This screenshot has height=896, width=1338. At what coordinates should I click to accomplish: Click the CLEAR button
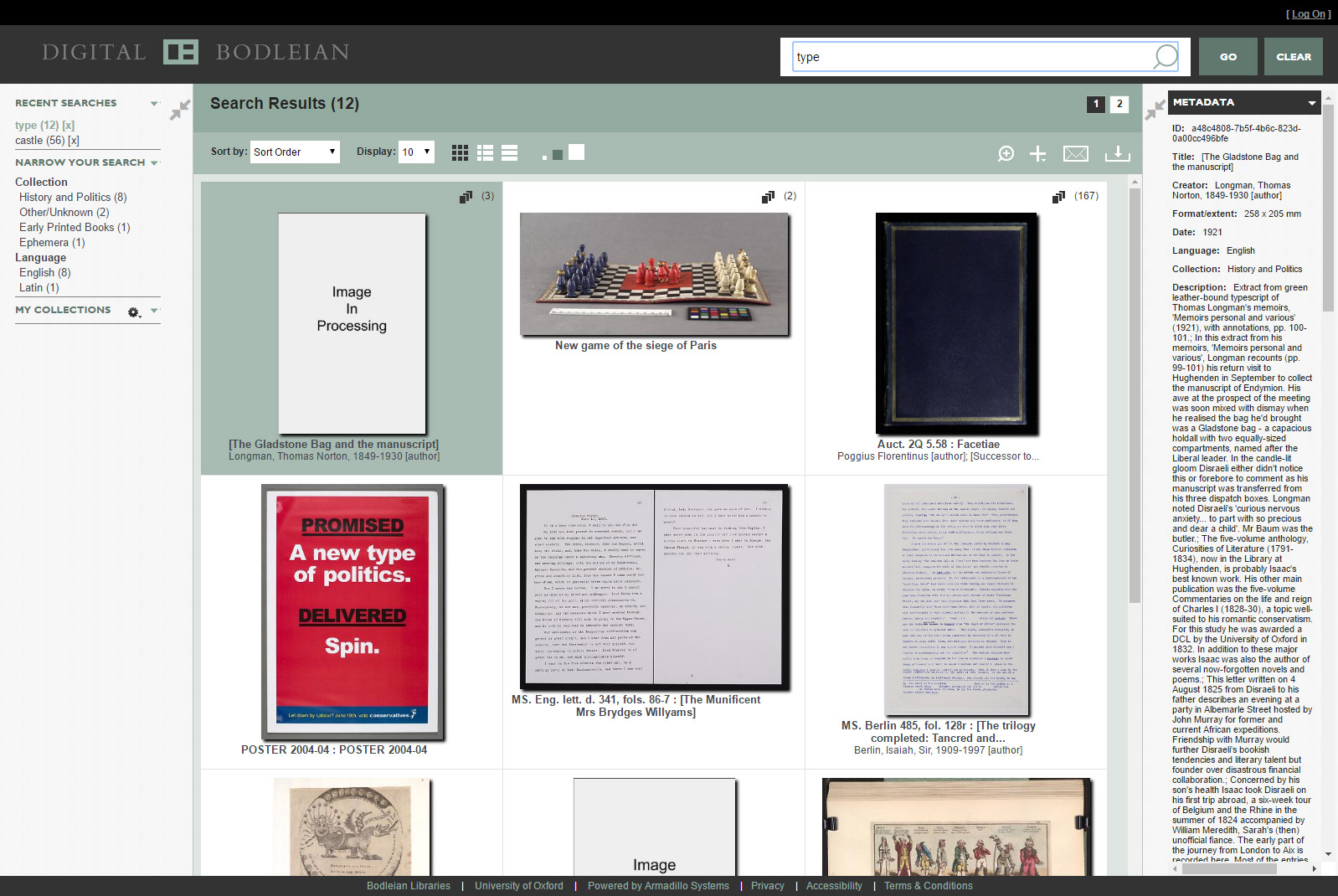(1294, 57)
